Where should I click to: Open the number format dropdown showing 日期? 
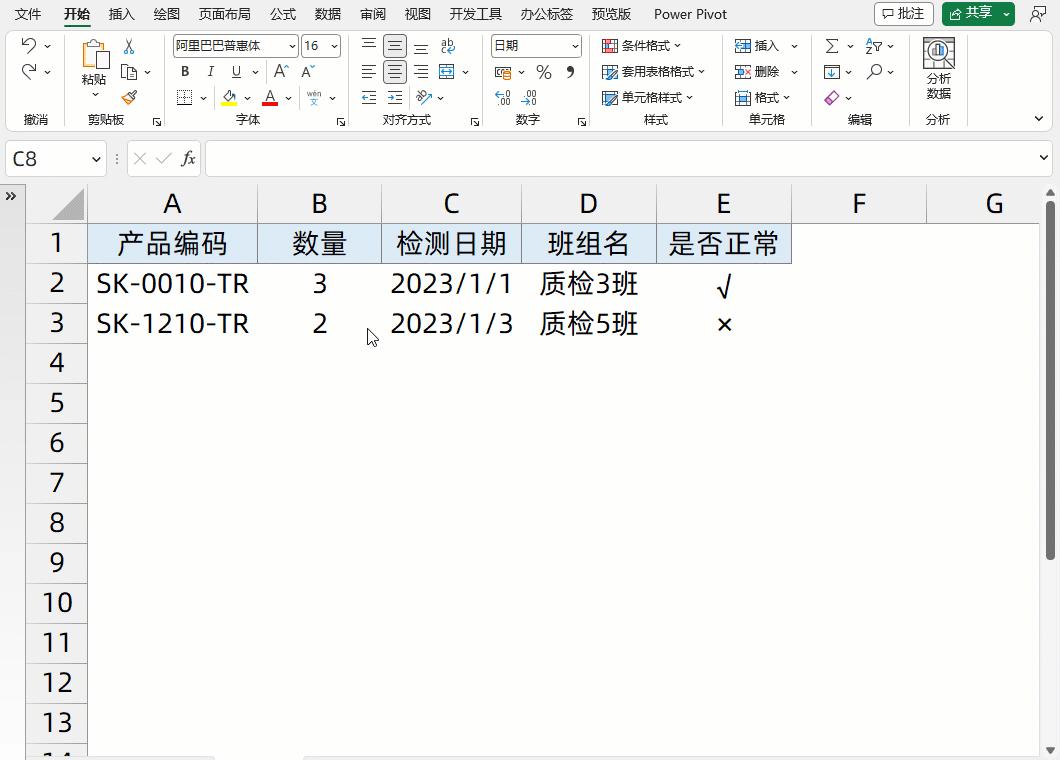pyautogui.click(x=533, y=45)
